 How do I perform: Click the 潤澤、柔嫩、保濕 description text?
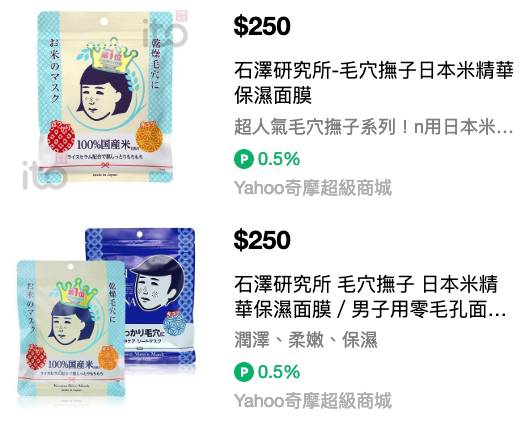pos(305,340)
